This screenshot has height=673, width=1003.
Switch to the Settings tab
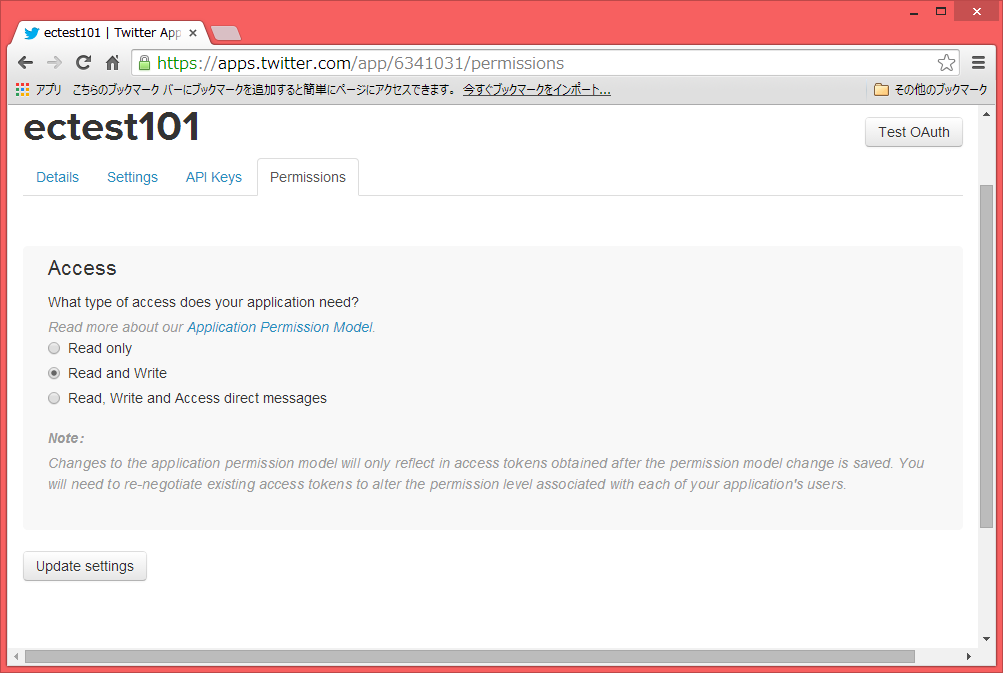[132, 177]
